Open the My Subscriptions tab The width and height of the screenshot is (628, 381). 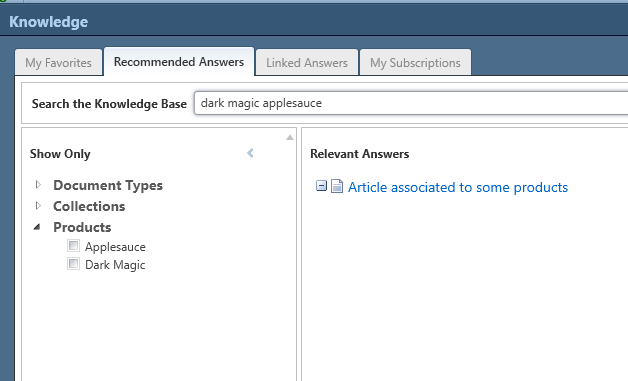pyautogui.click(x=415, y=62)
